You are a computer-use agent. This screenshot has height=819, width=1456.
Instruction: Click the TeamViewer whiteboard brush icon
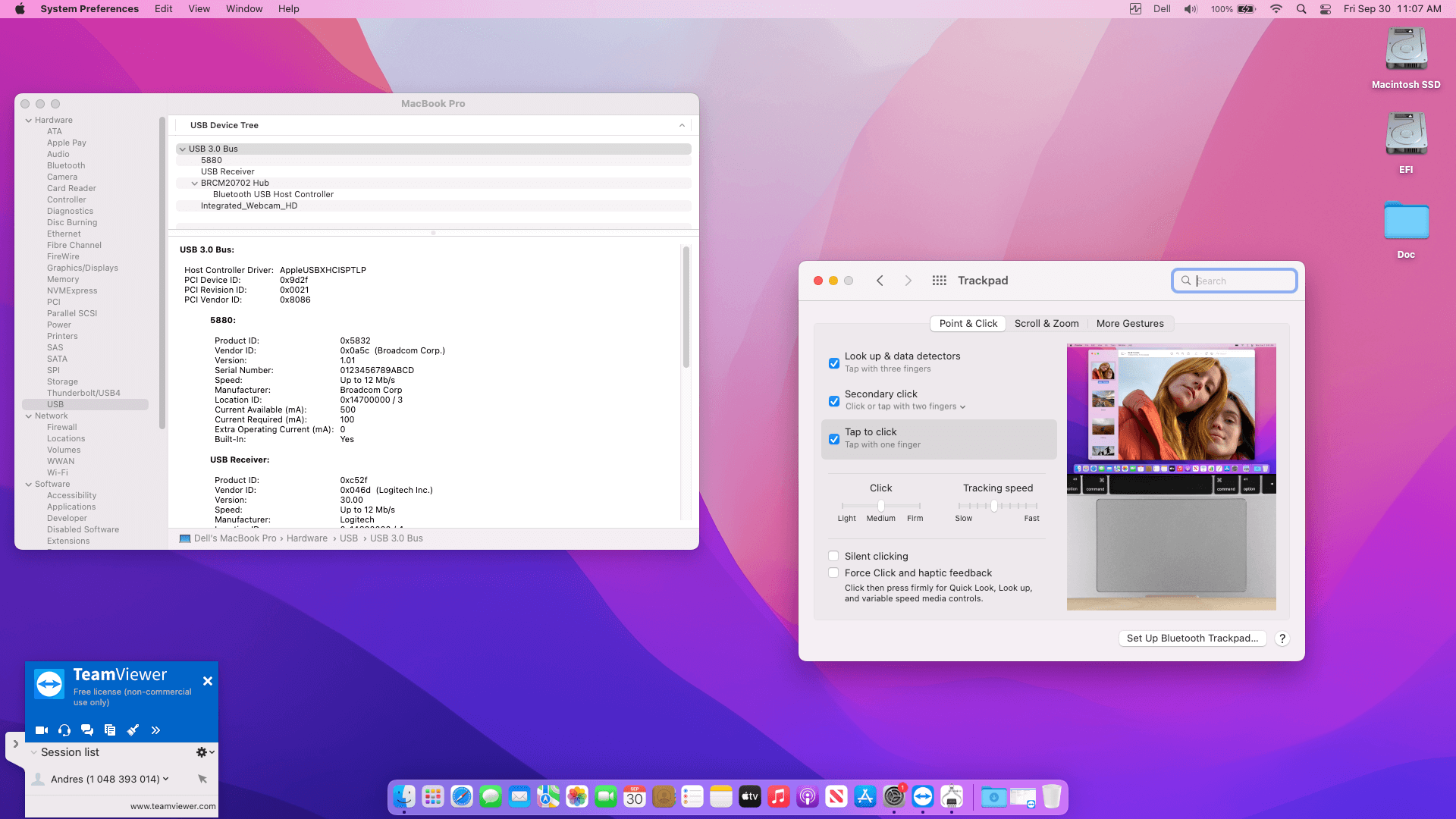click(x=133, y=730)
